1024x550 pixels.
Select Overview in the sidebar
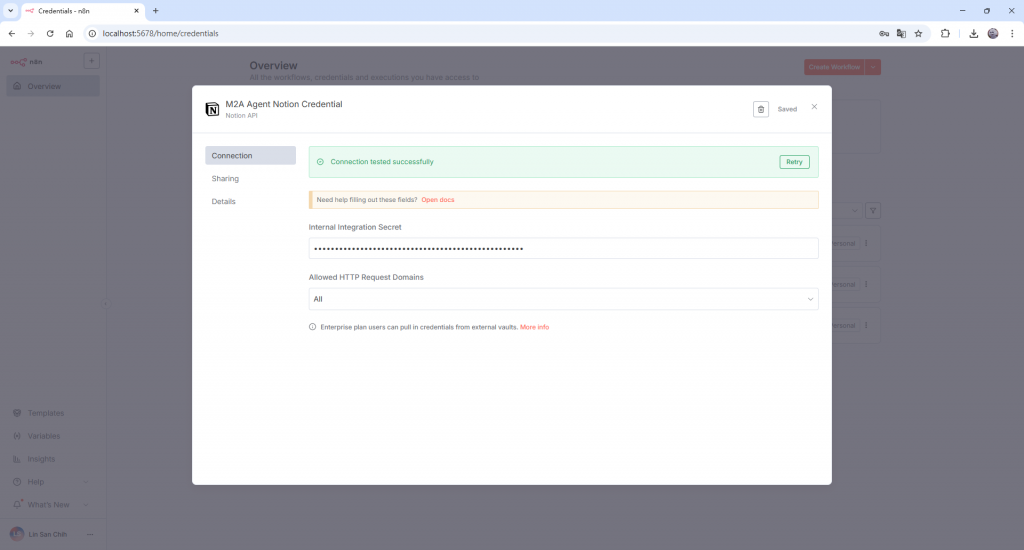tap(53, 86)
